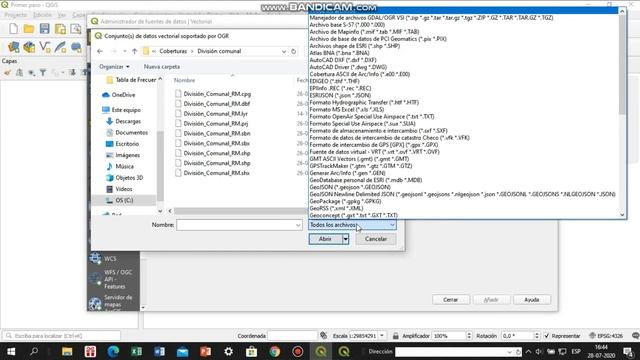Image resolution: width=640 pixels, height=360 pixels.
Task: Click the Ayuda button in data manager
Action: [x=531, y=300]
